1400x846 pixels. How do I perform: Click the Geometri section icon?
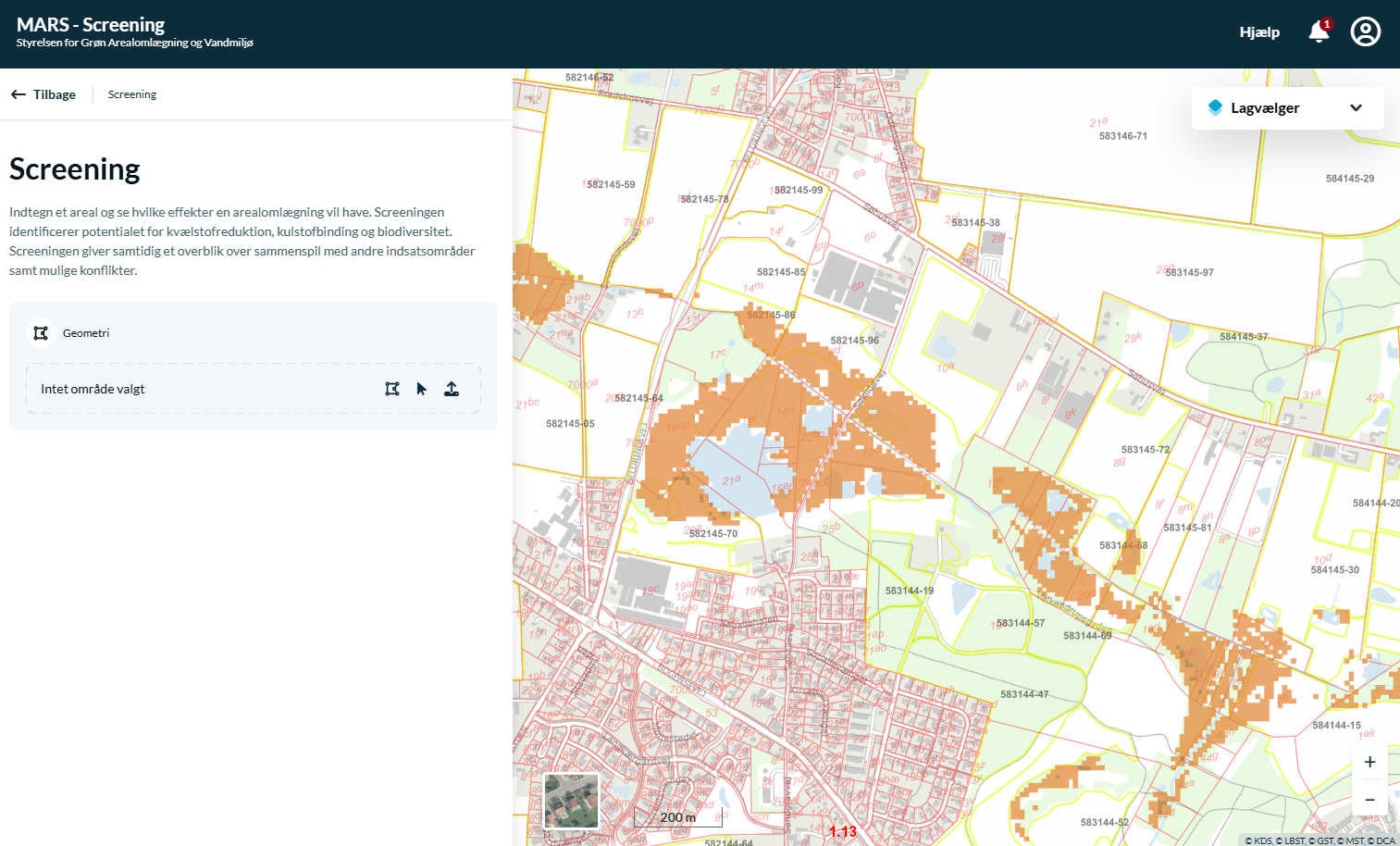pyautogui.click(x=41, y=333)
